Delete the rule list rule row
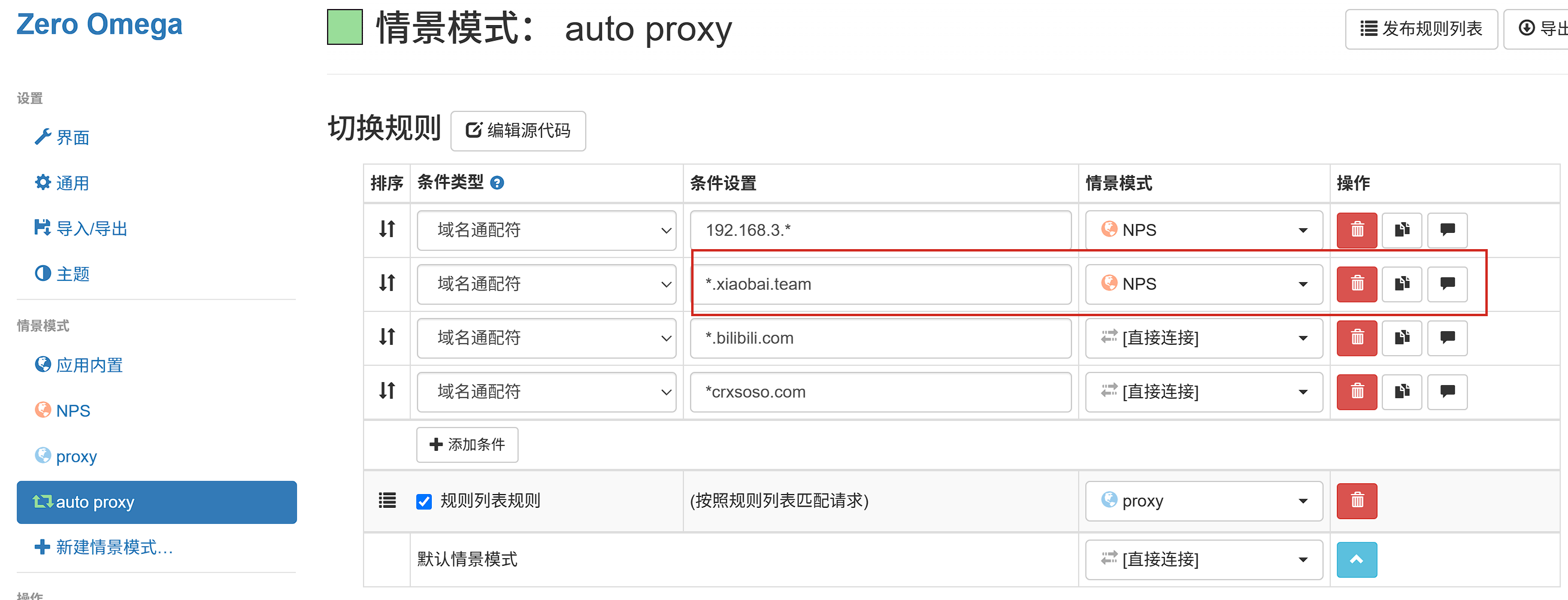1568x600 pixels. (1356, 501)
